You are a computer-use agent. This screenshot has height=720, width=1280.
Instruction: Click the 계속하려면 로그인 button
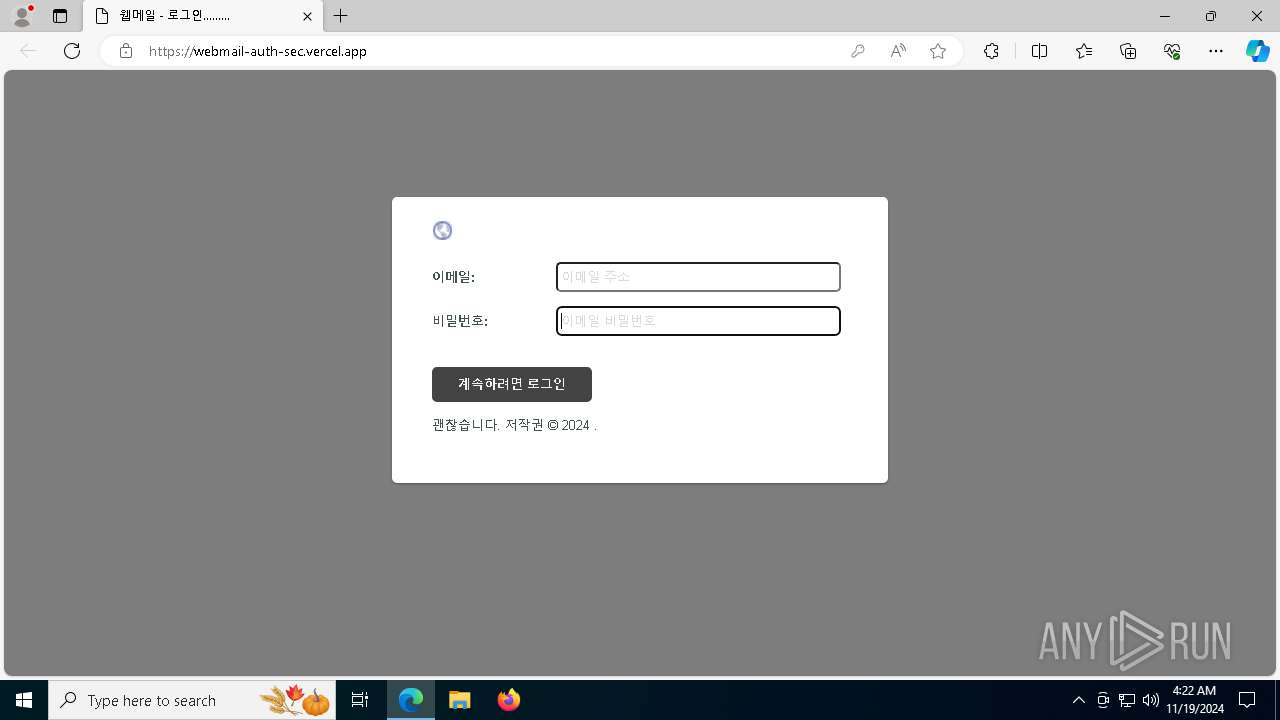click(x=512, y=384)
